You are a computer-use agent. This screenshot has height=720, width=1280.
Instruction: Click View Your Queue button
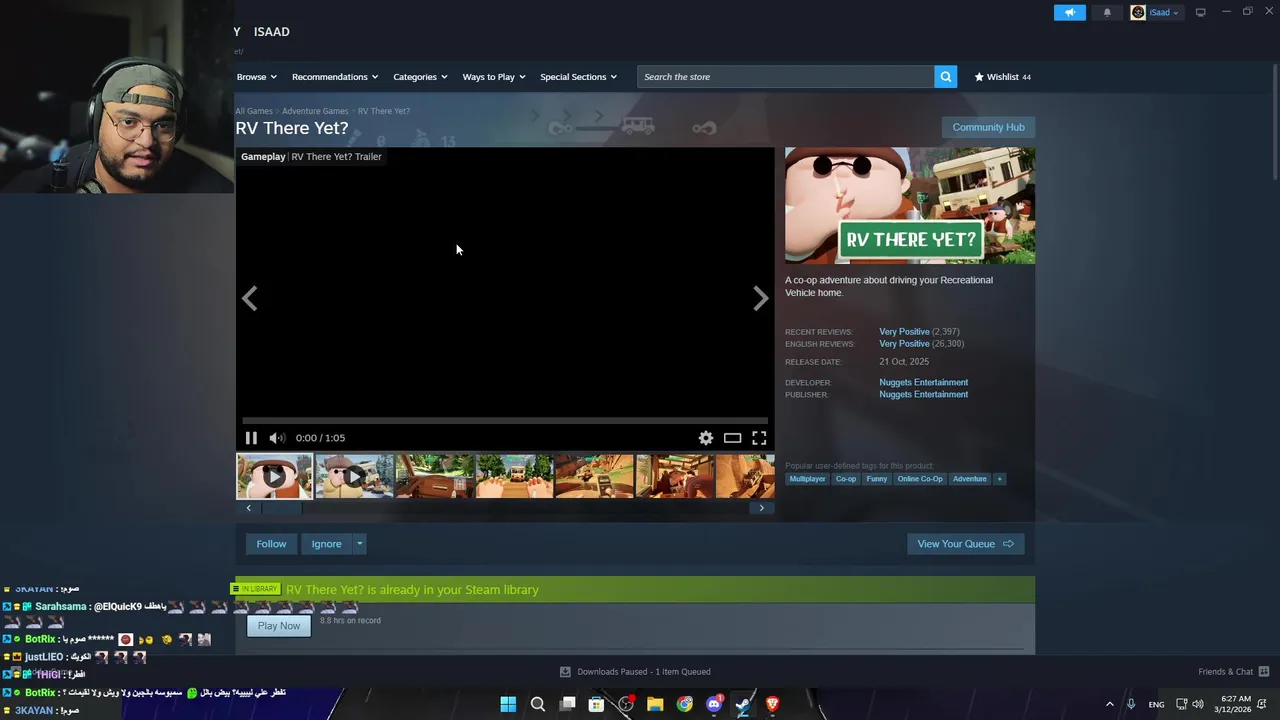pos(965,544)
